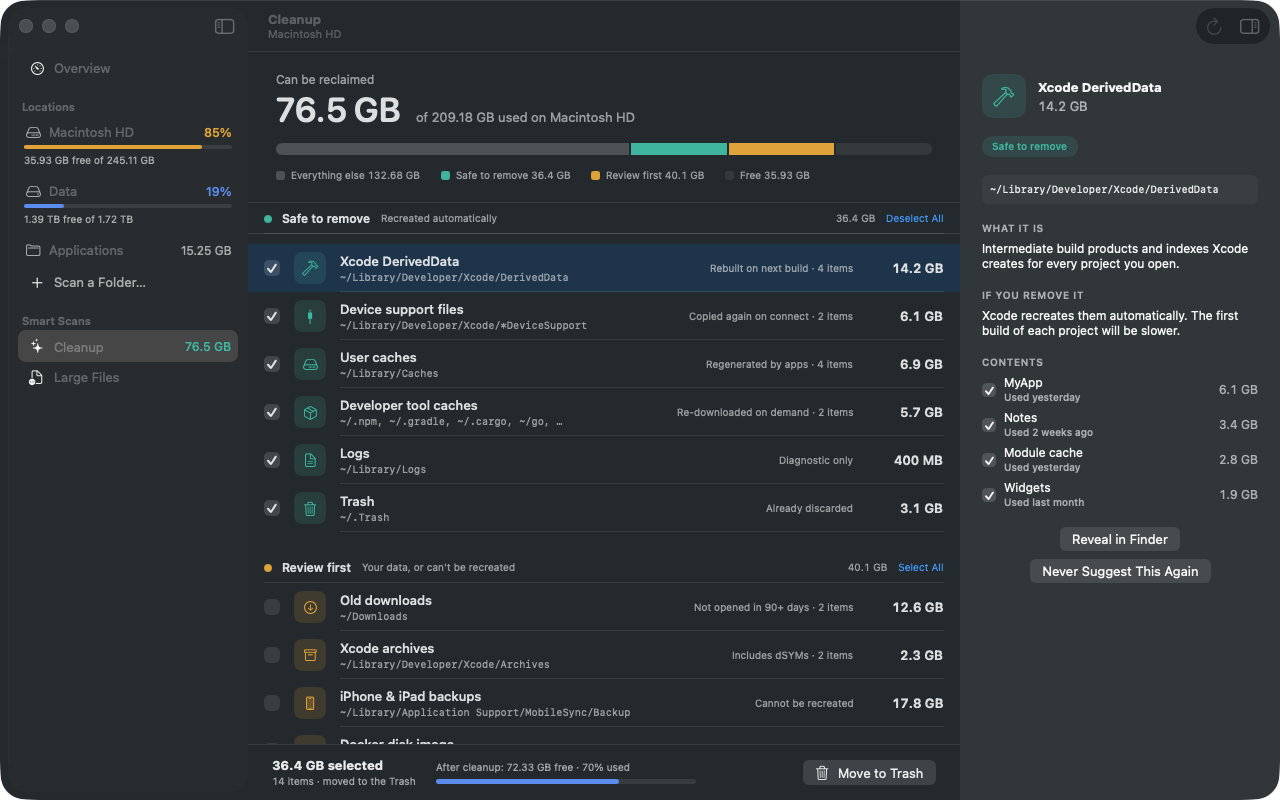Click the 17.8 GB backups size

(x=918, y=703)
